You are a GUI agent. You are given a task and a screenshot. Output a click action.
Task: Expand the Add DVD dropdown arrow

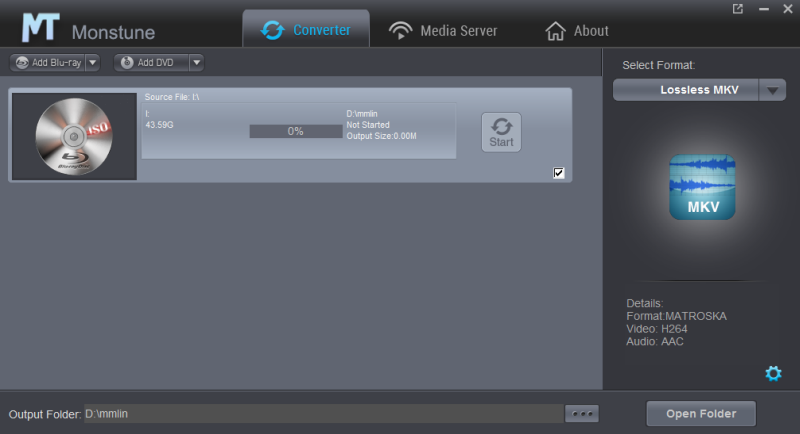pos(195,63)
